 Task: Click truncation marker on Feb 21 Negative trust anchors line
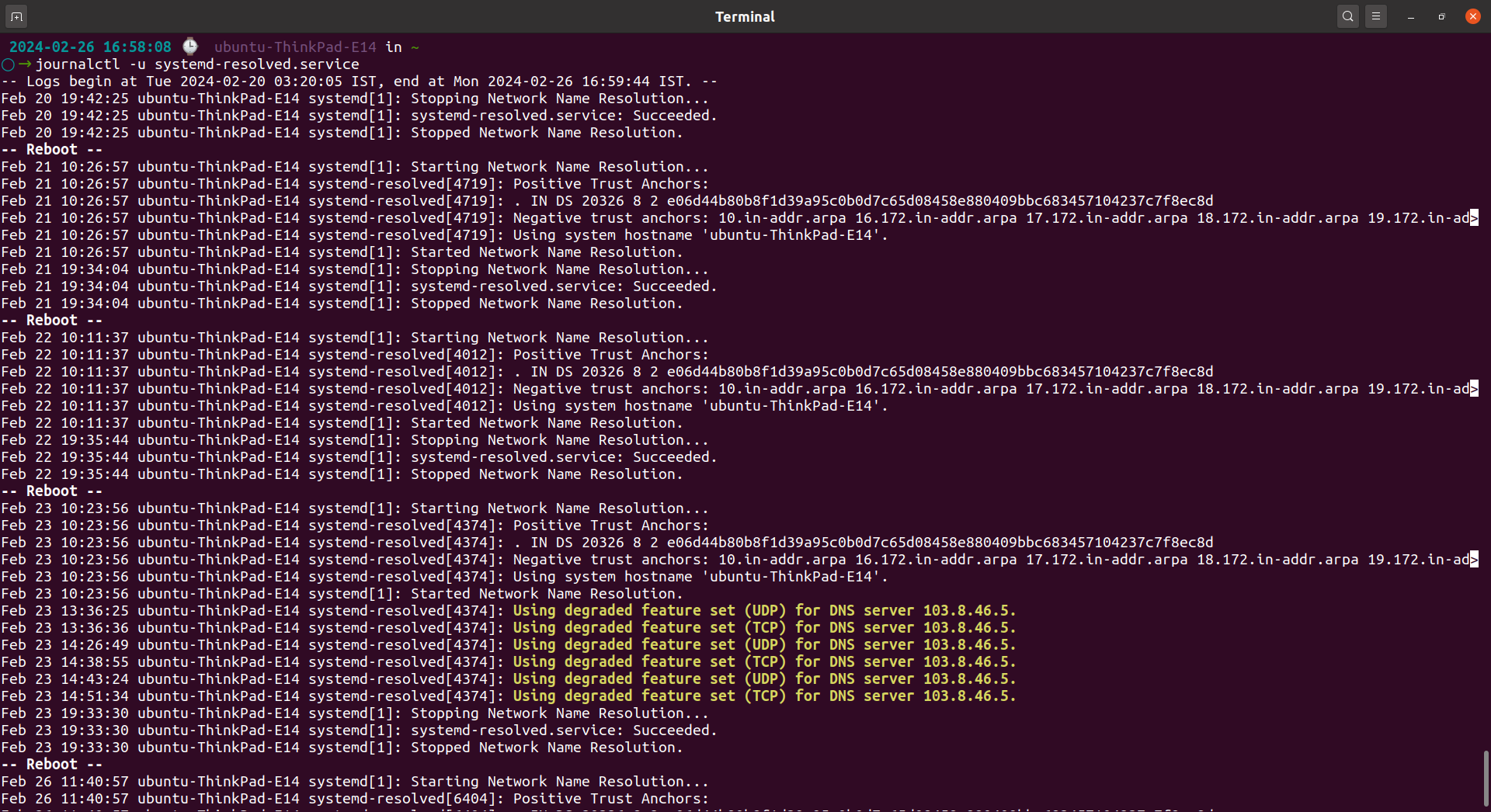click(1474, 218)
